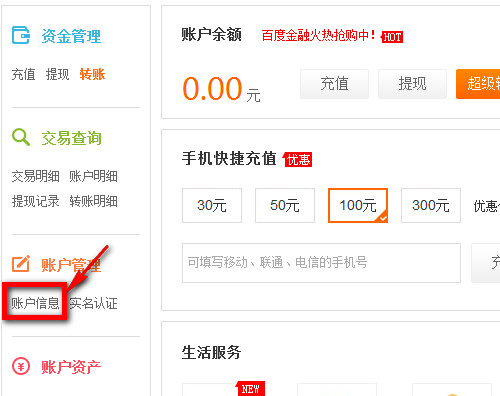
Task: Click the 手机快捷充值 heading
Action: tap(229, 158)
